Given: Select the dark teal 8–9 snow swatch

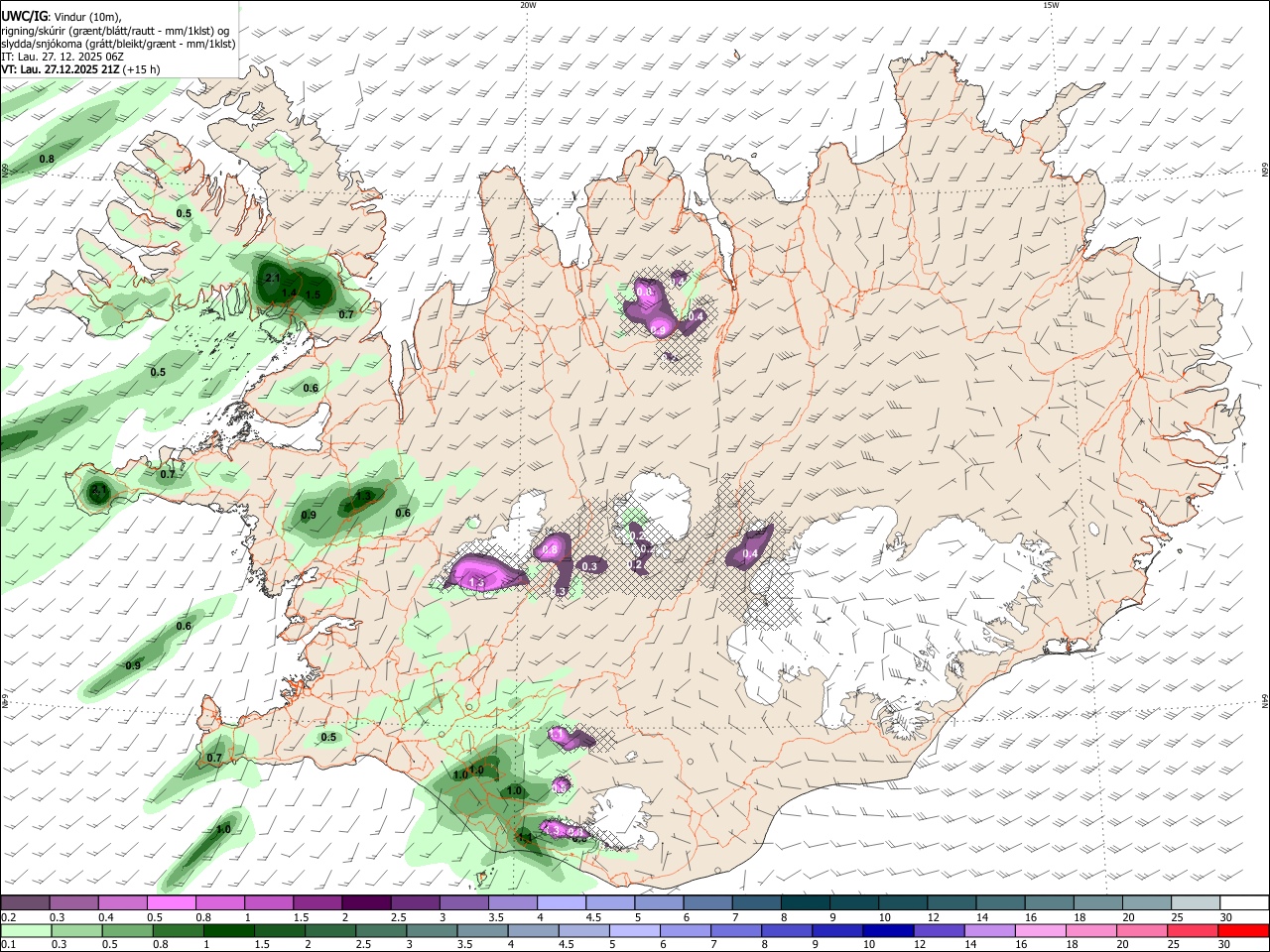Looking at the screenshot, I should click(806, 902).
